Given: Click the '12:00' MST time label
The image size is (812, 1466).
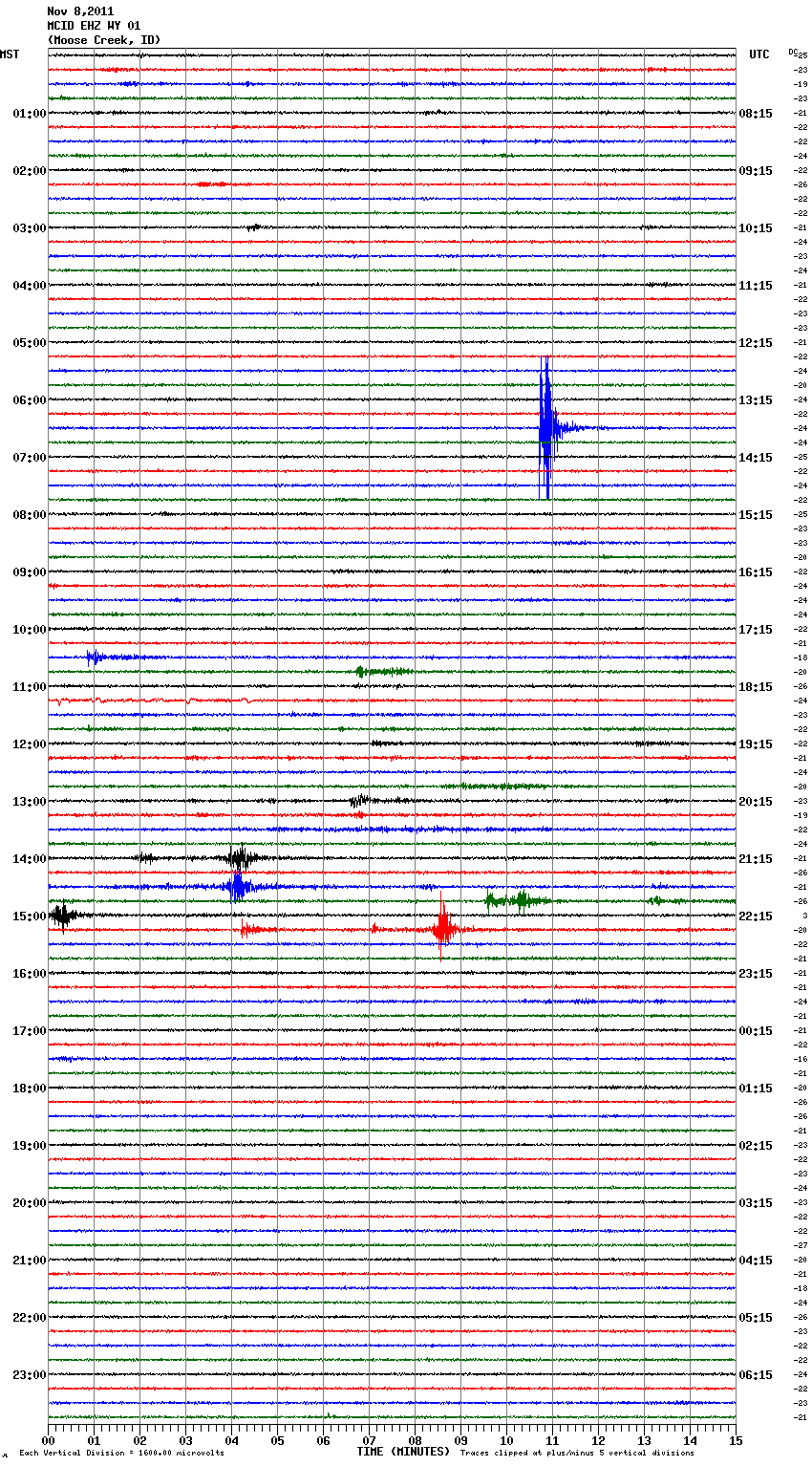Looking at the screenshot, I should [x=30, y=744].
